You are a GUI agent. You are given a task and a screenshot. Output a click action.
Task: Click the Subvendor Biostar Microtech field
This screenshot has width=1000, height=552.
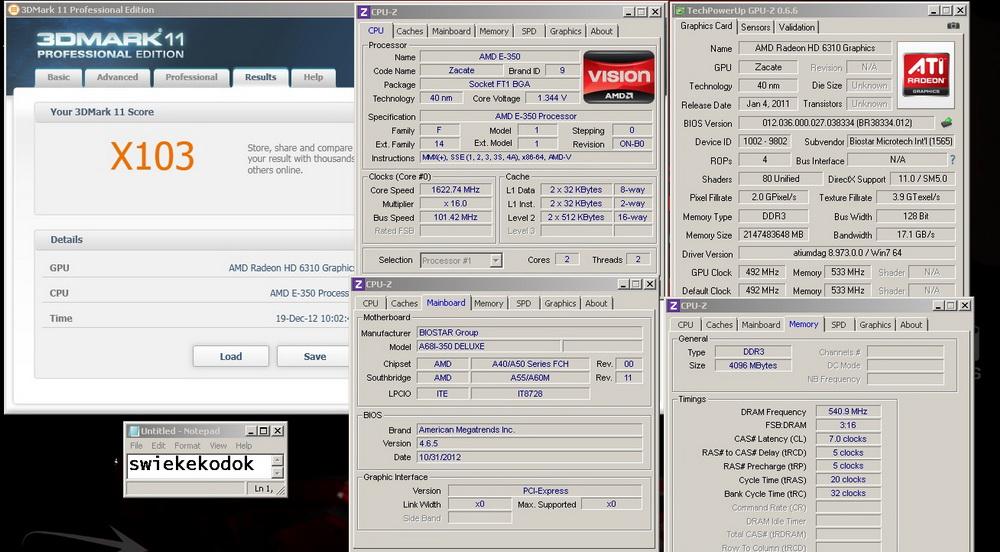(x=901, y=142)
